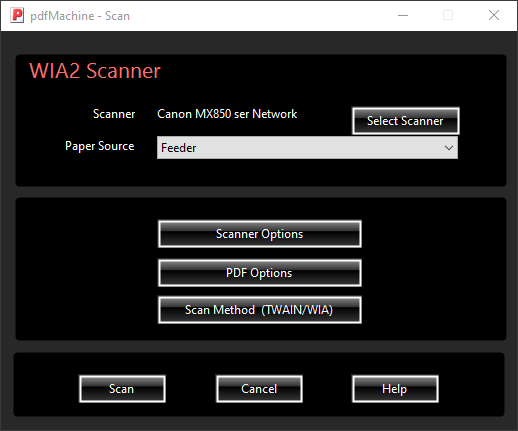518x431 pixels.
Task: Expand Paper Source using its chevron arrow
Action: pyautogui.click(x=449, y=148)
